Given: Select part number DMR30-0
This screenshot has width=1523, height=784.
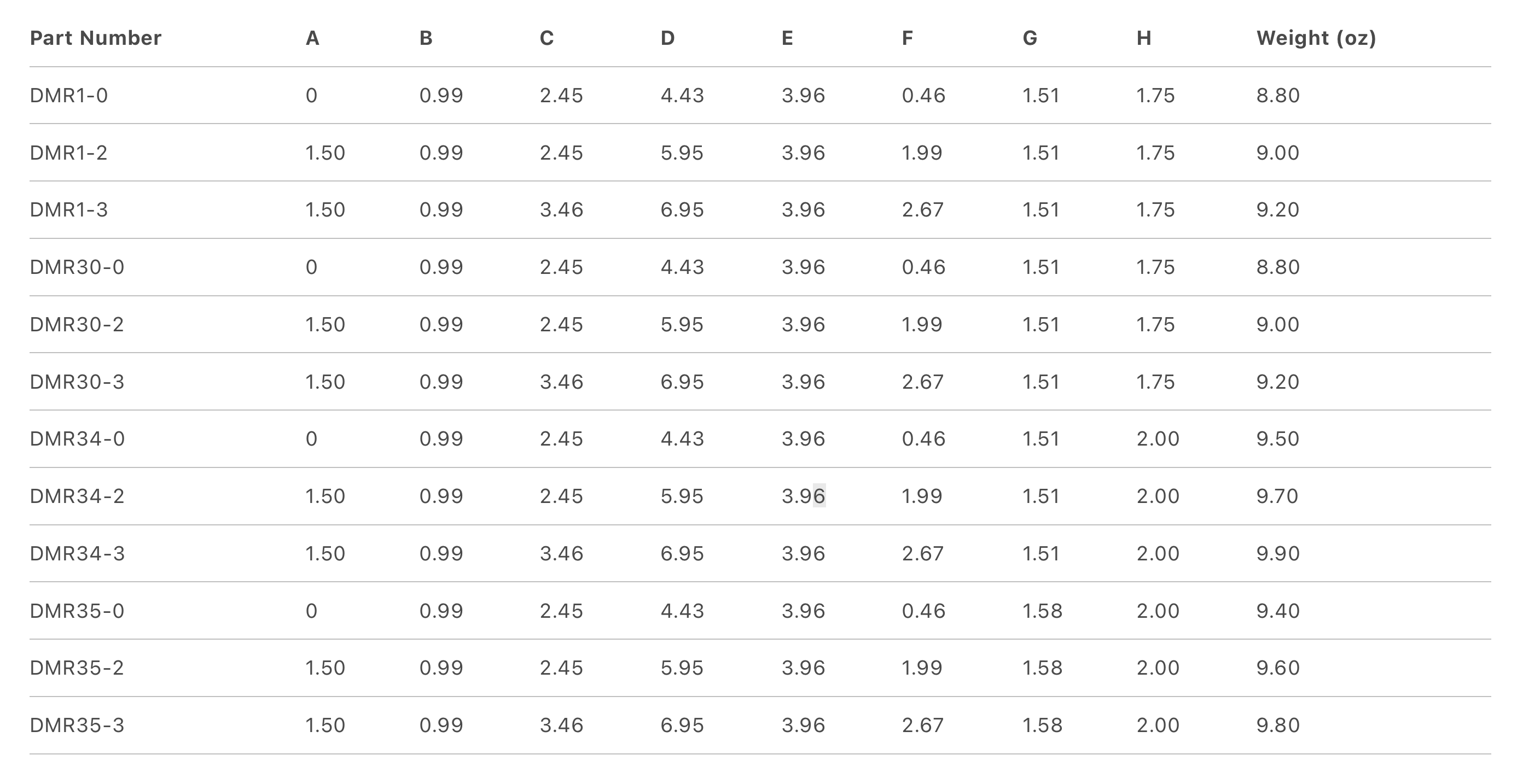Looking at the screenshot, I should pos(77,267).
